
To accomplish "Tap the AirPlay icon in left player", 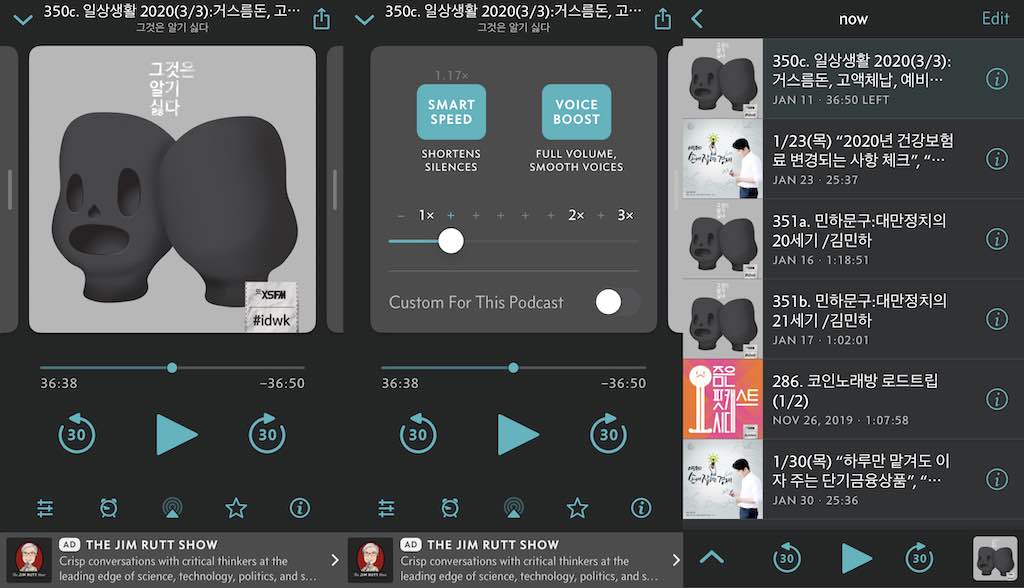I will [172, 508].
